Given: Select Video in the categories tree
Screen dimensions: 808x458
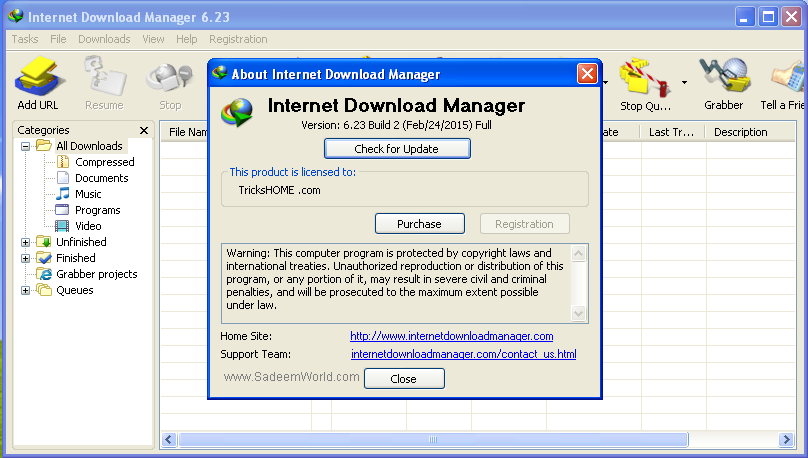Looking at the screenshot, I should [88, 226].
